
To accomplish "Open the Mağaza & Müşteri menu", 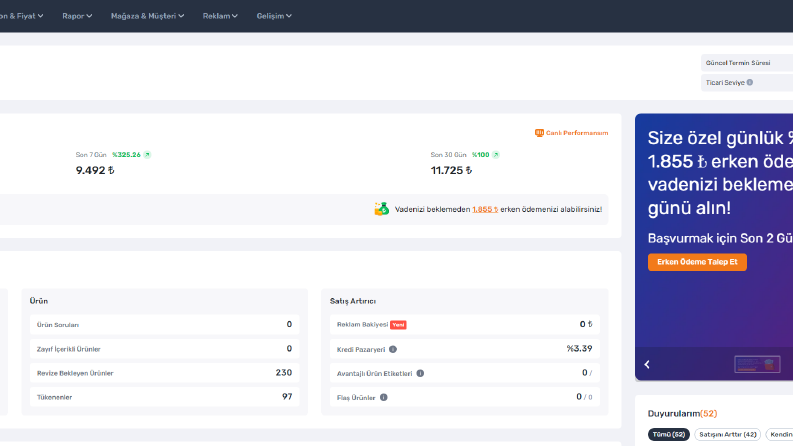I will [147, 16].
